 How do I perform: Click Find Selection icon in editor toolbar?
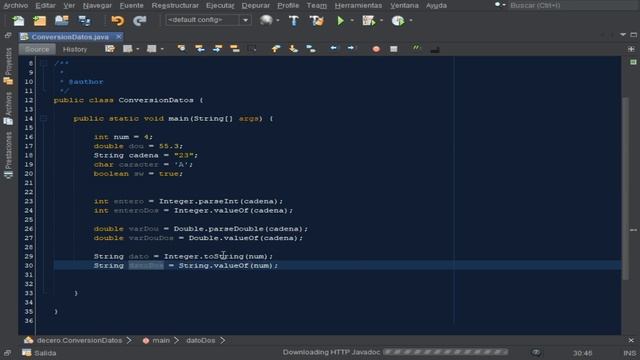coord(182,49)
